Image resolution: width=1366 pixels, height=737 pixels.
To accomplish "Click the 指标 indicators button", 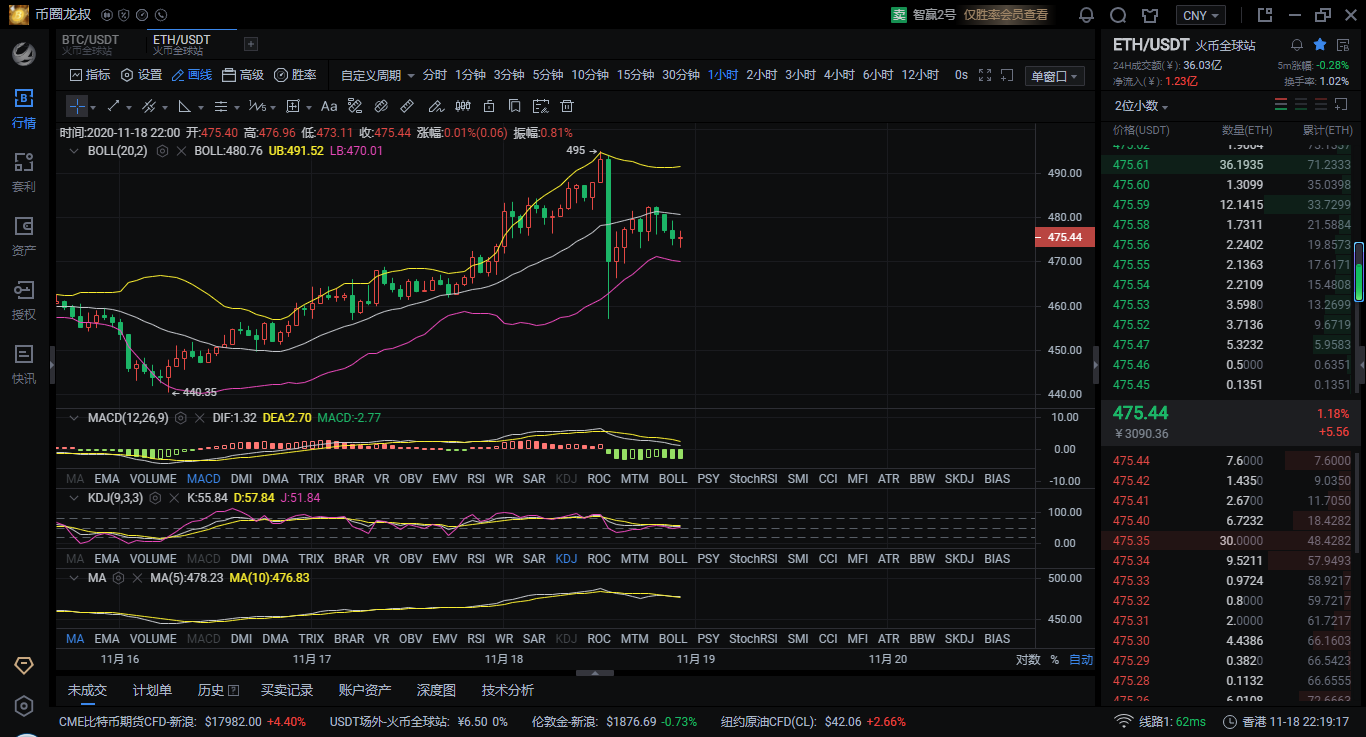I will pos(90,75).
